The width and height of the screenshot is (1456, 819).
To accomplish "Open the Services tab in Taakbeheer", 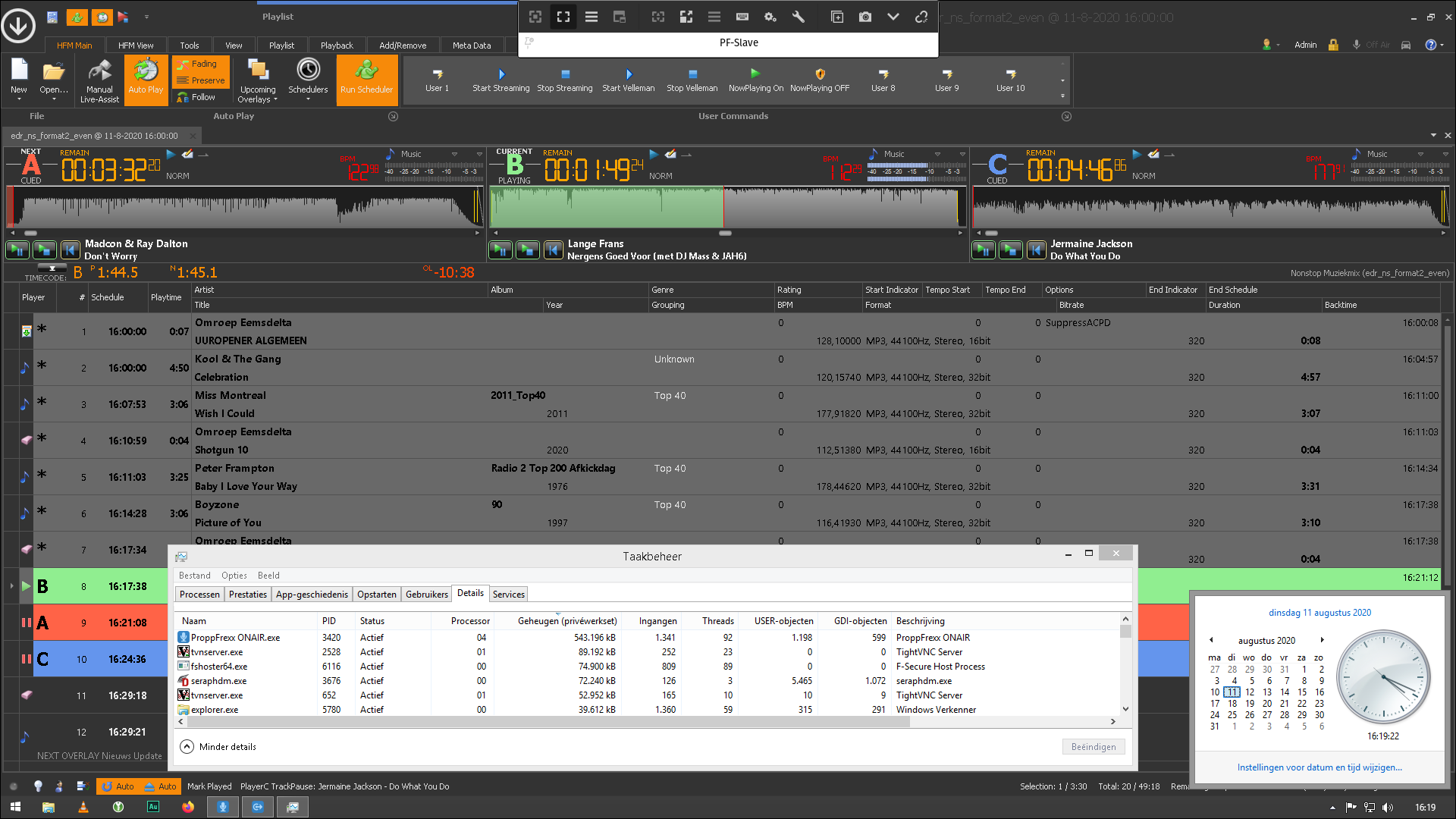I will [508, 595].
